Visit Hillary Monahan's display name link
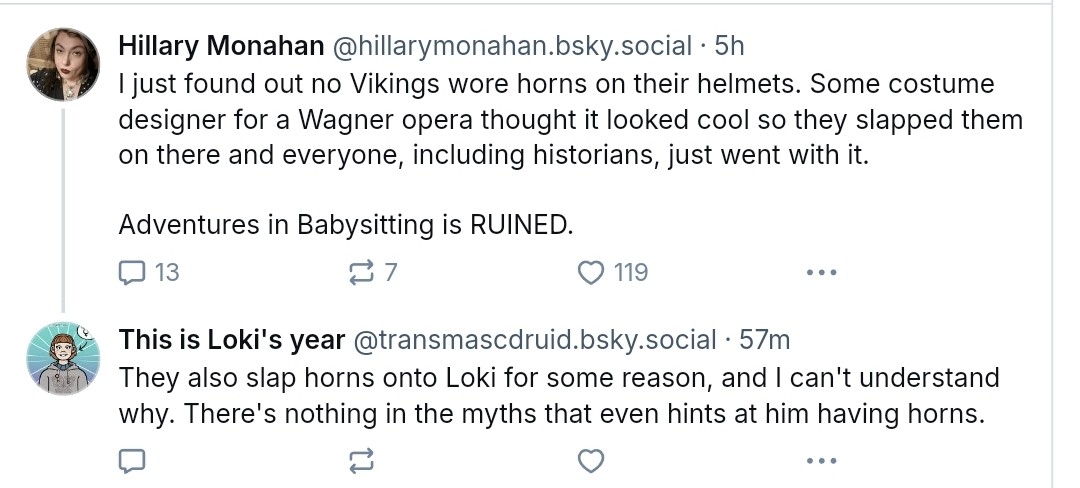Image resolution: width=1080 pixels, height=488 pixels. pyautogui.click(x=221, y=46)
